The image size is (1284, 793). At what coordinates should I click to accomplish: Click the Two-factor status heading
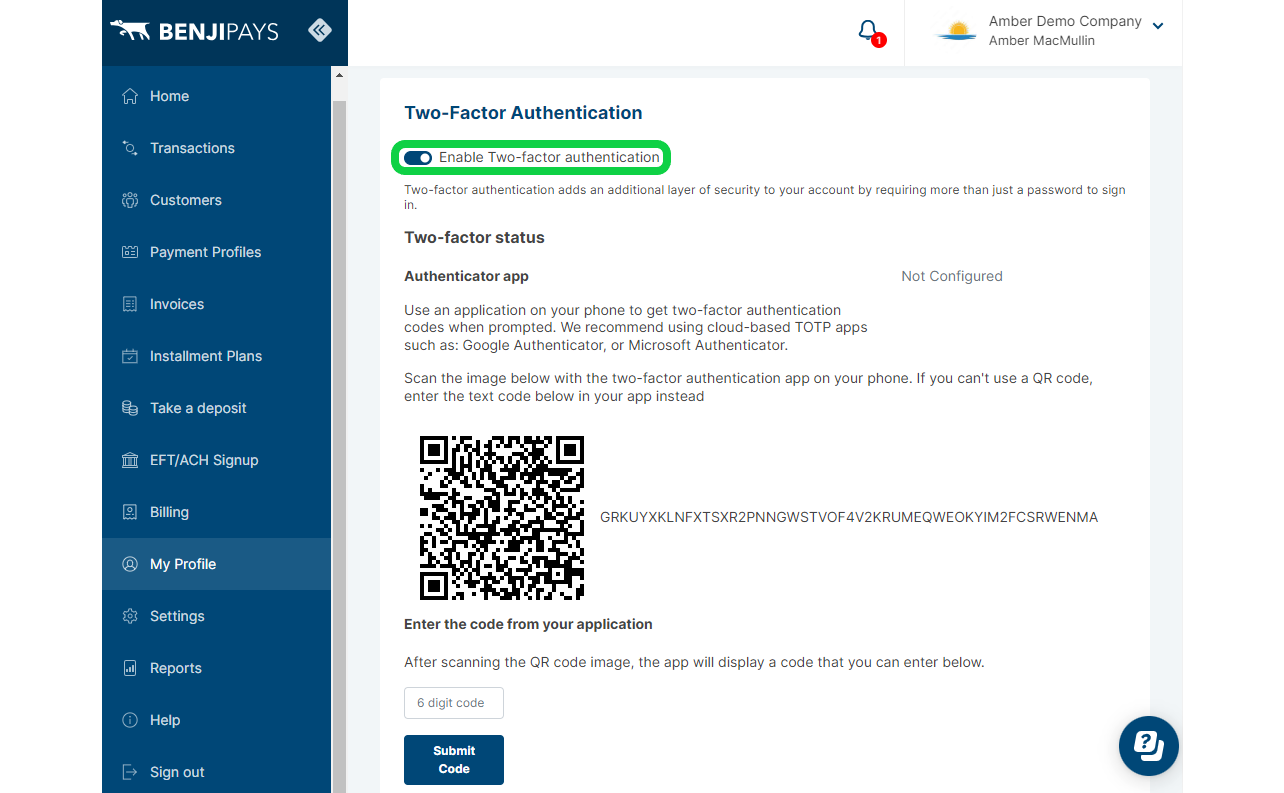click(474, 238)
